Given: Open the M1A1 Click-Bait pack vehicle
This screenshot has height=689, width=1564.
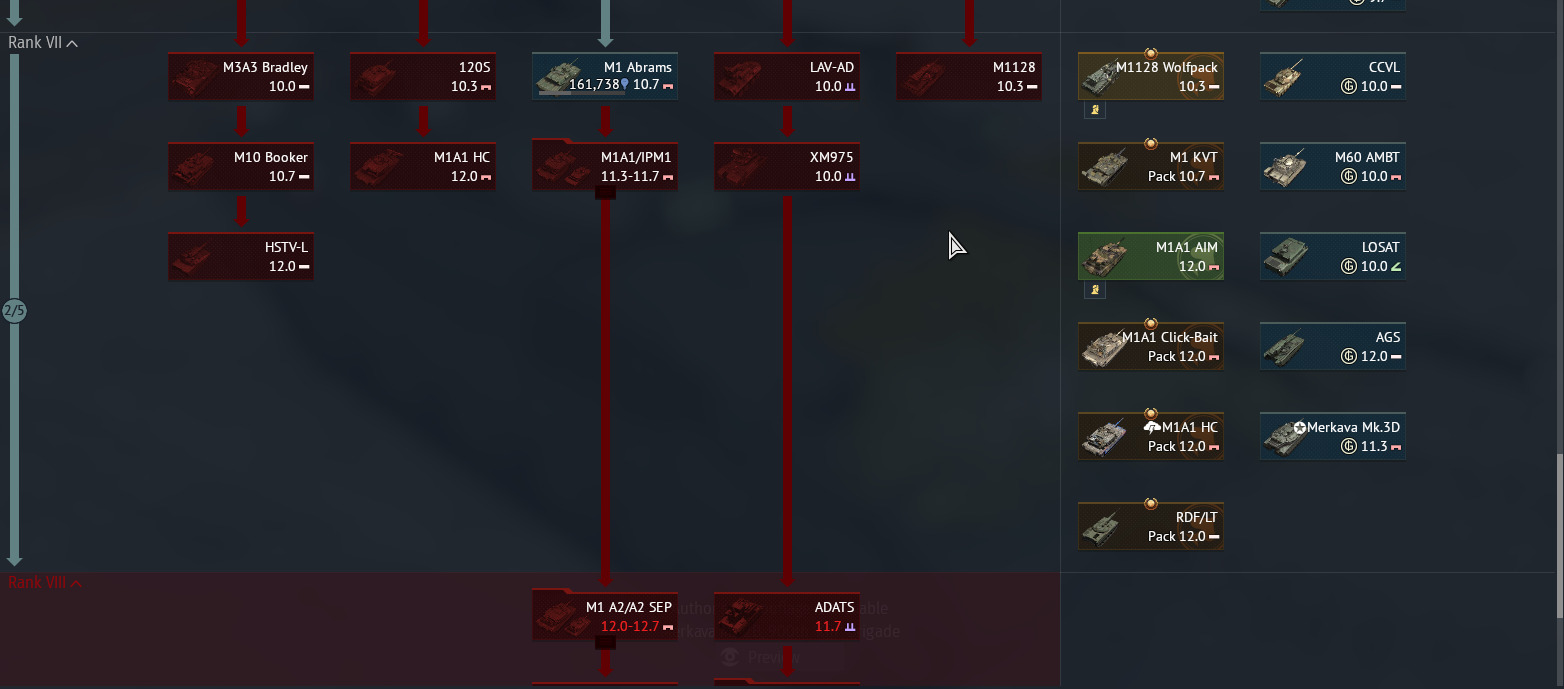Looking at the screenshot, I should [1151, 346].
